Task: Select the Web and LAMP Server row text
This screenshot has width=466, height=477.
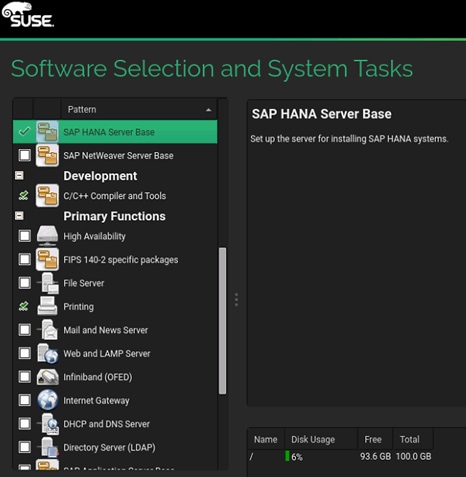Action: pyautogui.click(x=107, y=353)
